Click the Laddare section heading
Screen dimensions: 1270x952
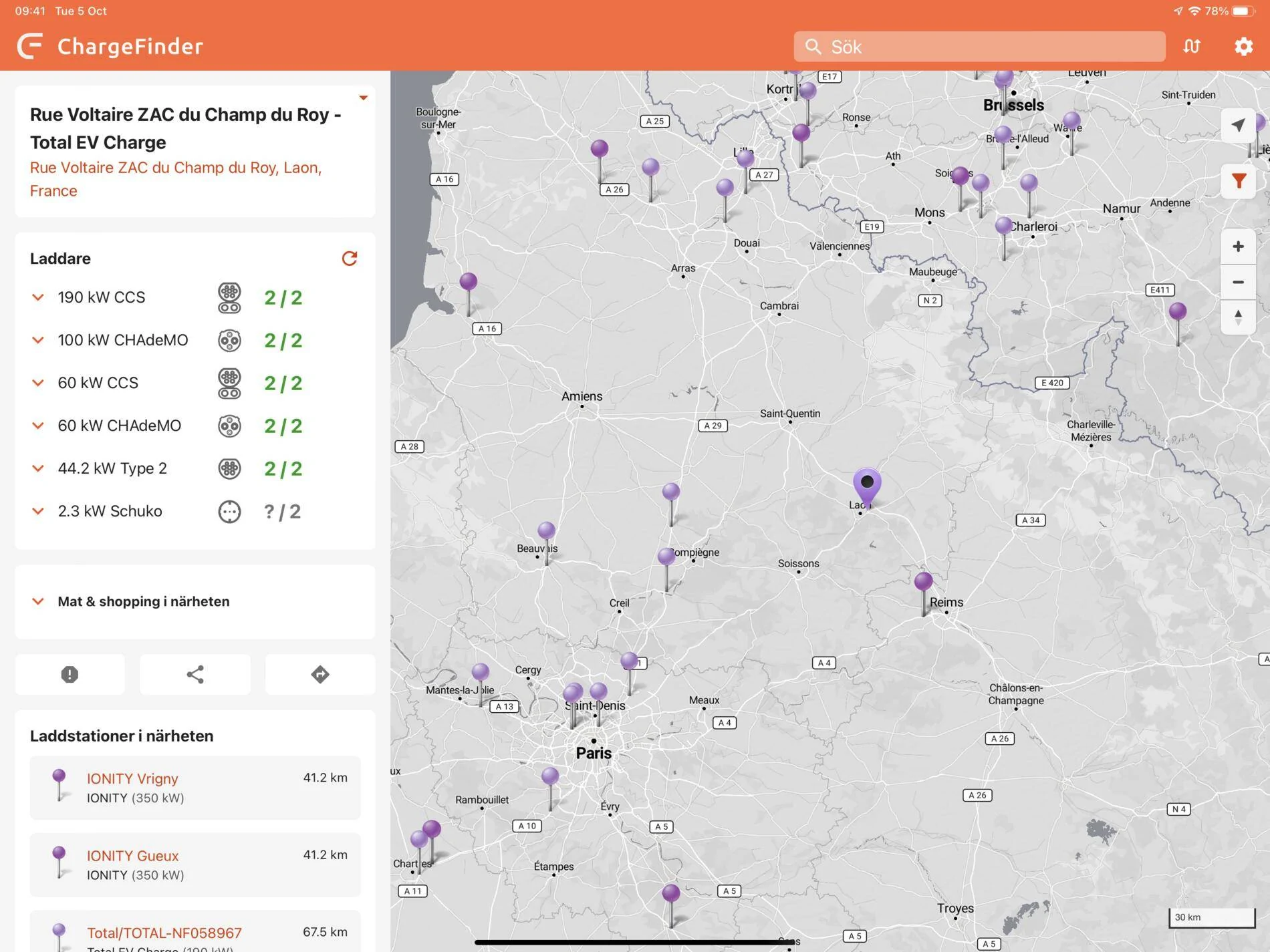click(x=60, y=259)
